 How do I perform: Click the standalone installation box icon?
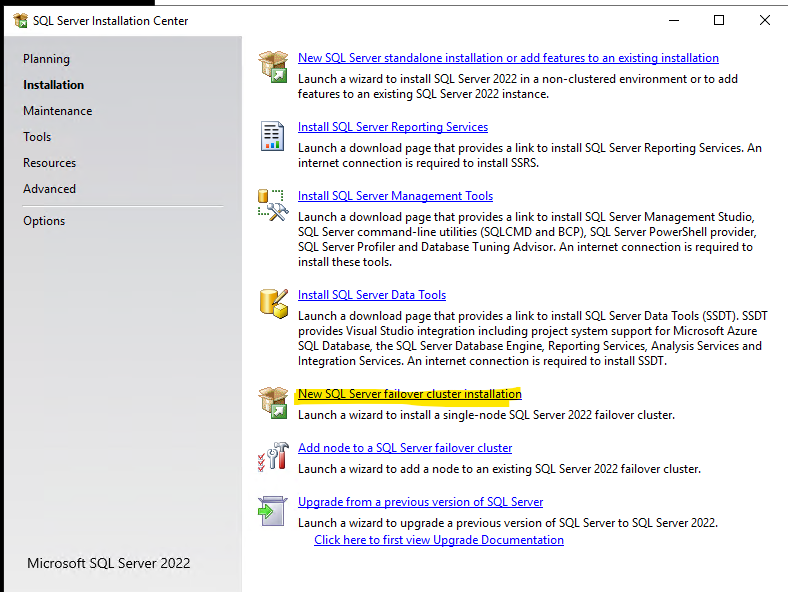click(273, 67)
